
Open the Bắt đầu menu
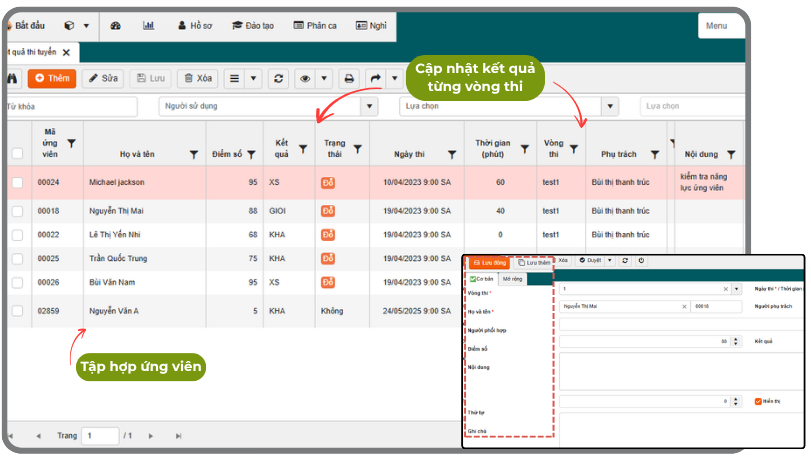26,25
